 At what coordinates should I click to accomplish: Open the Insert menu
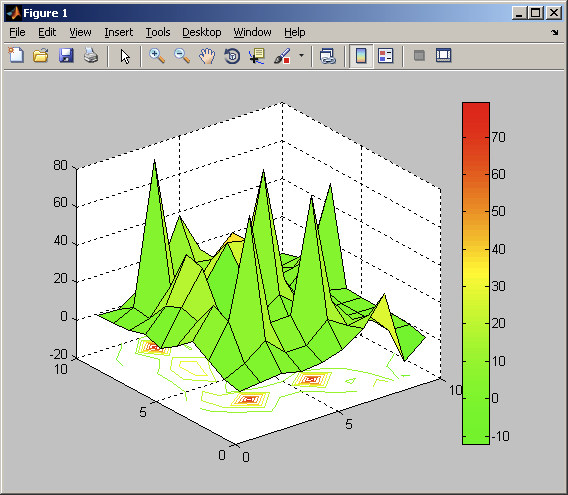pos(118,32)
